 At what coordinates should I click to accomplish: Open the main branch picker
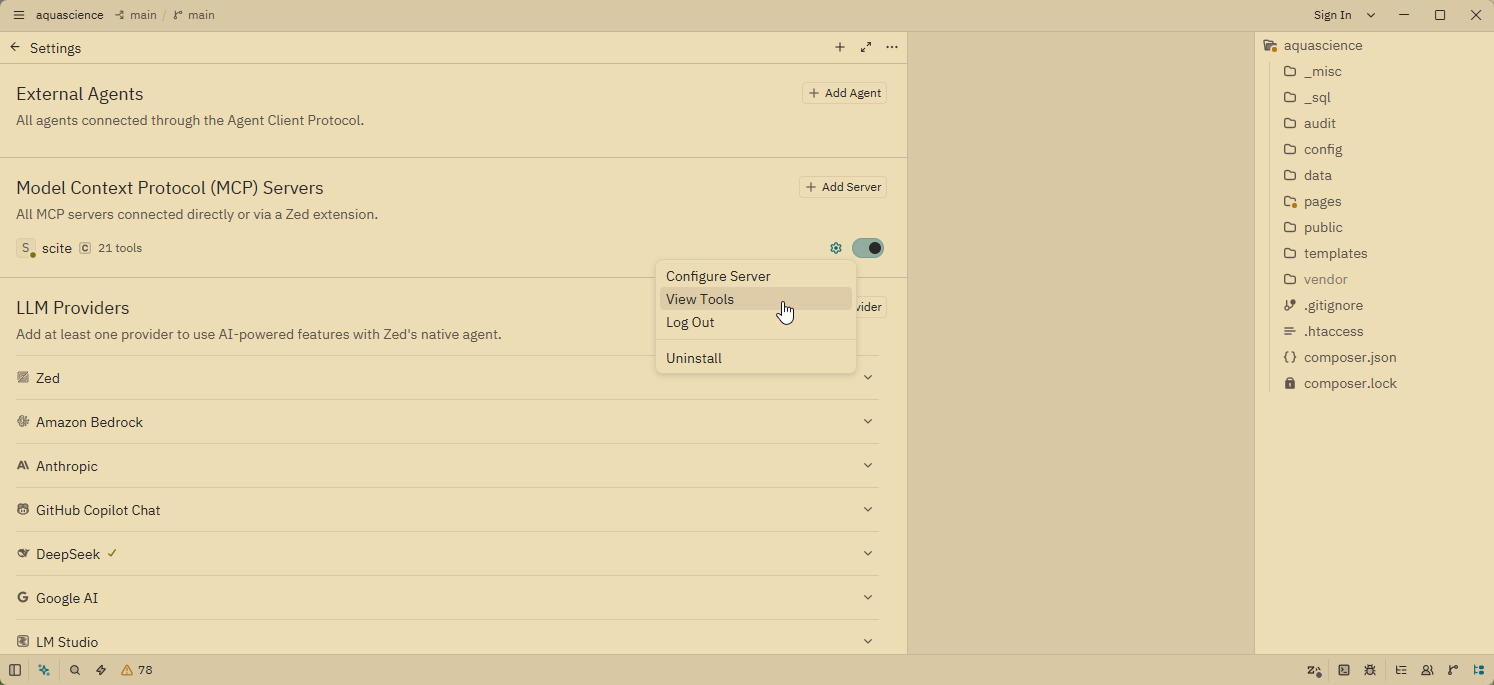pyautogui.click(x=194, y=15)
